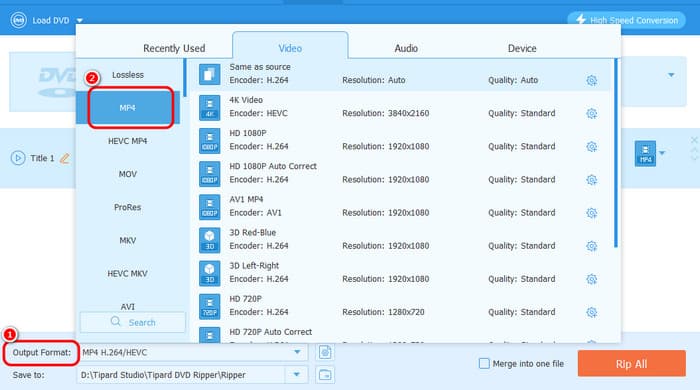
Task: Click the Same as source format icon
Action: (209, 74)
